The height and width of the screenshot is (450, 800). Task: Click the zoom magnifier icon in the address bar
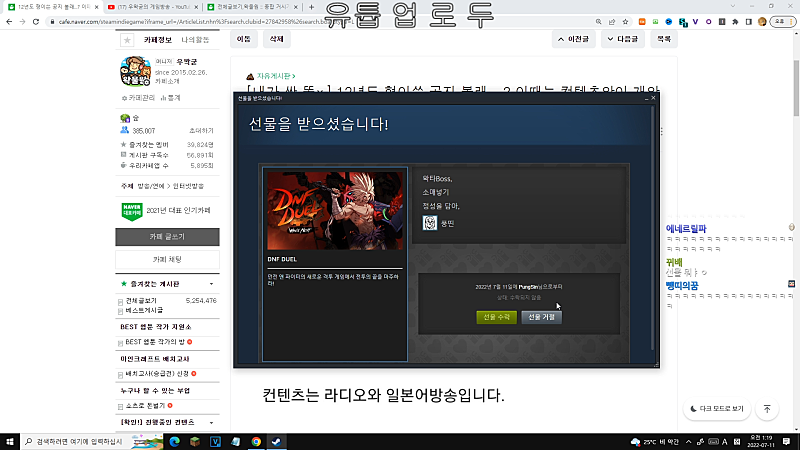point(598,22)
